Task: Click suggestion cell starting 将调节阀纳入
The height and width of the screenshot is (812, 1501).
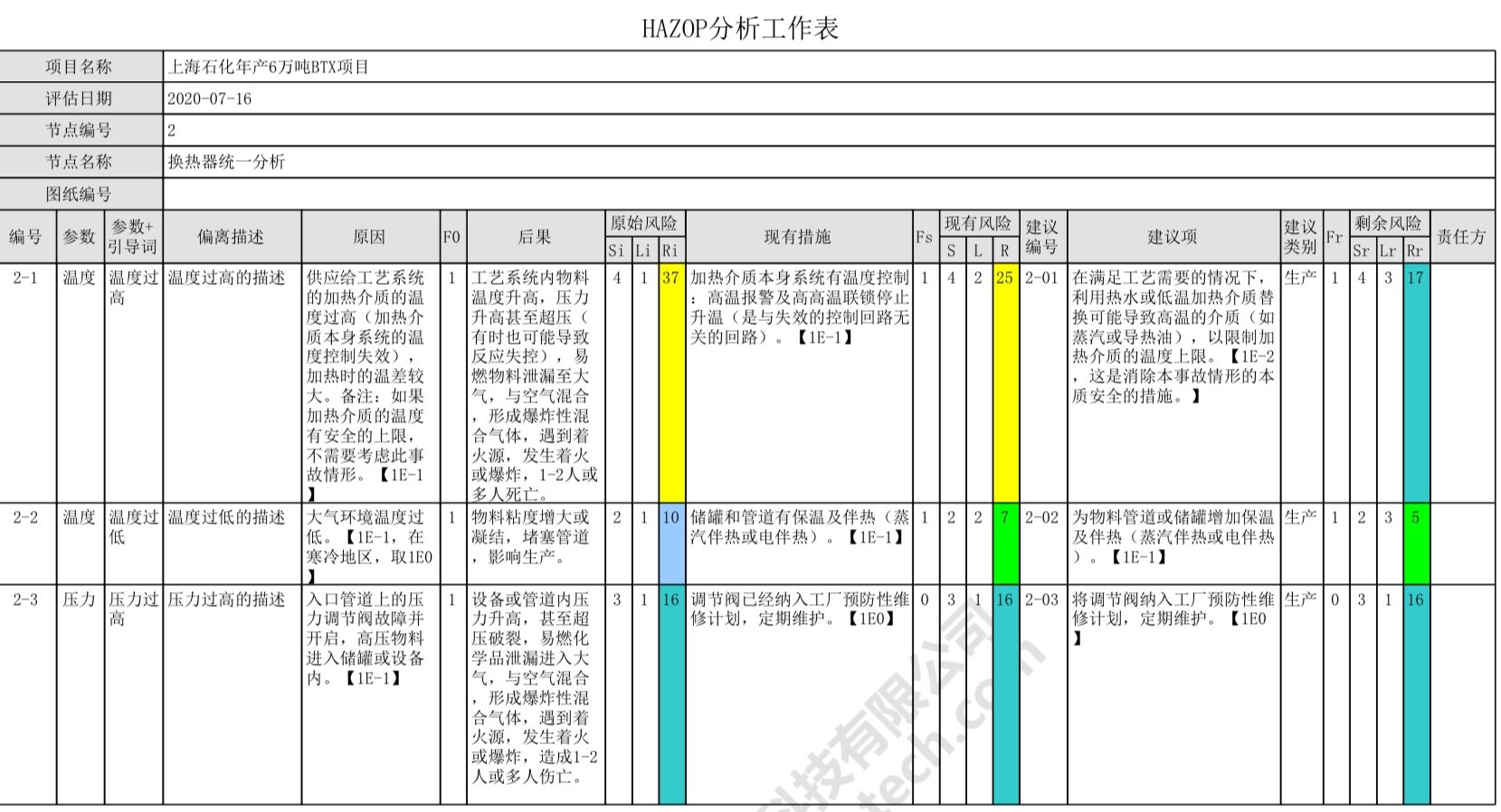Action: pos(1173,694)
